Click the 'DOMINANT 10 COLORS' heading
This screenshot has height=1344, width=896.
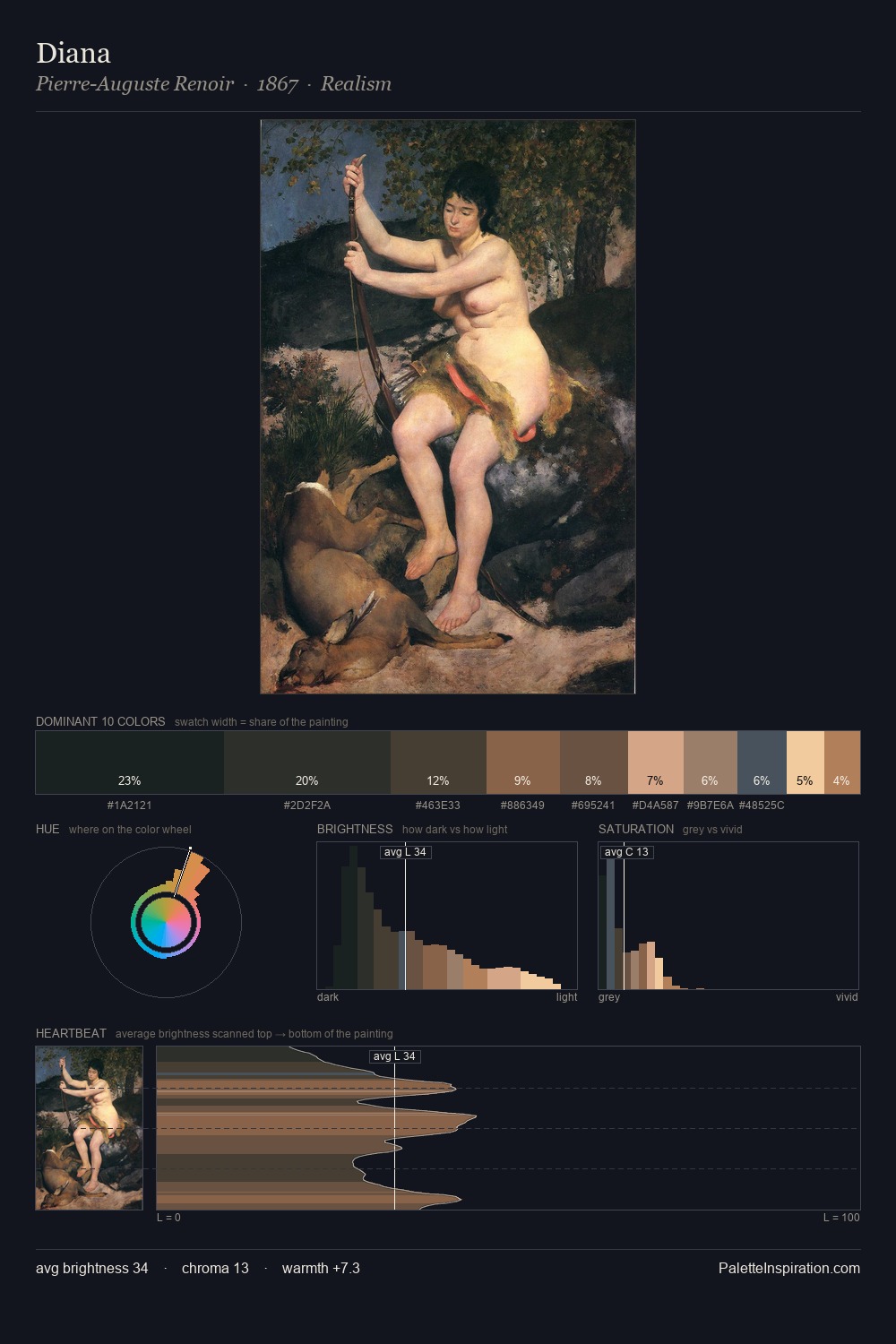[100, 721]
